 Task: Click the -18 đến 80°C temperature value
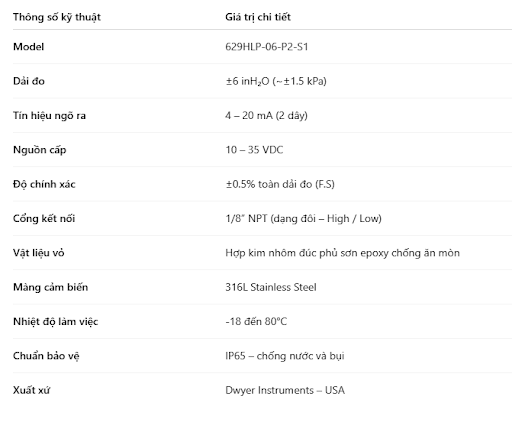[256, 321]
